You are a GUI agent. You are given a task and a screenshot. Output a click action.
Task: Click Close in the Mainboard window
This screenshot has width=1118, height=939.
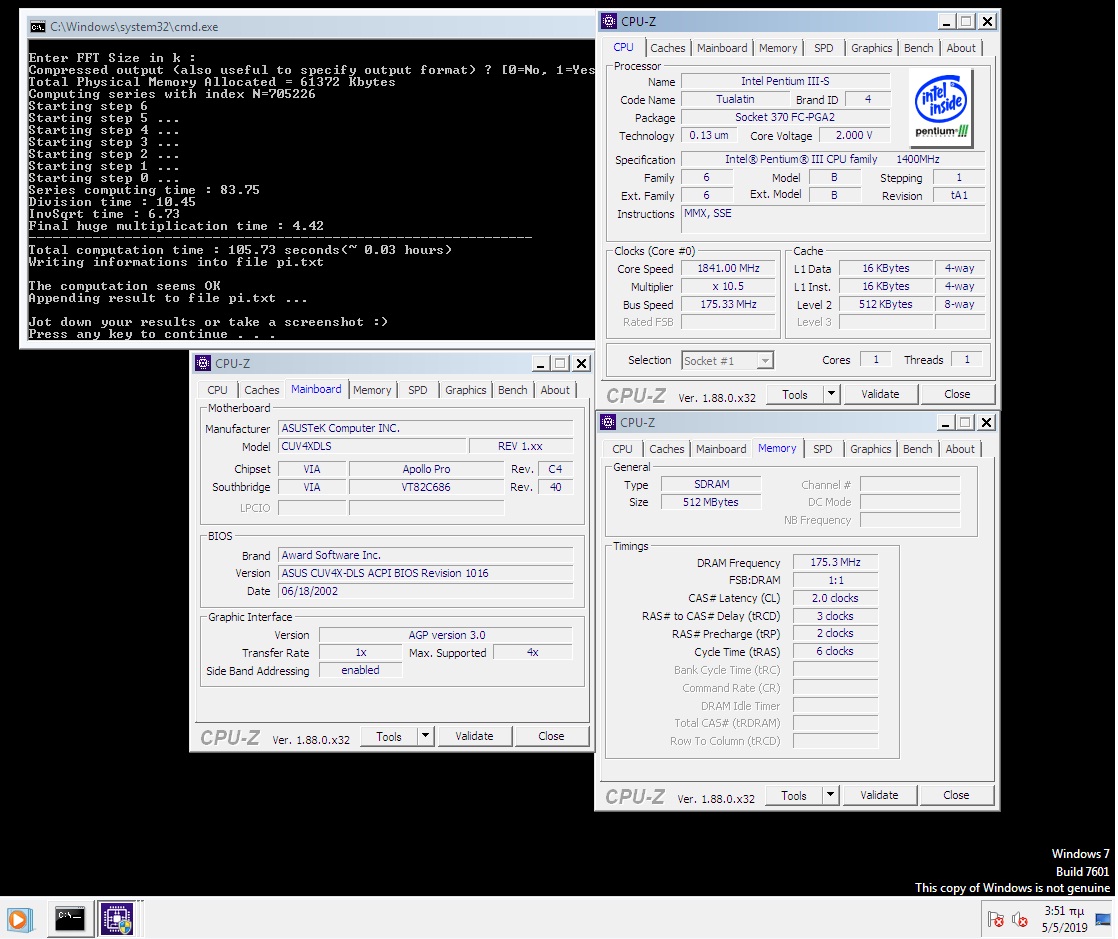(551, 736)
